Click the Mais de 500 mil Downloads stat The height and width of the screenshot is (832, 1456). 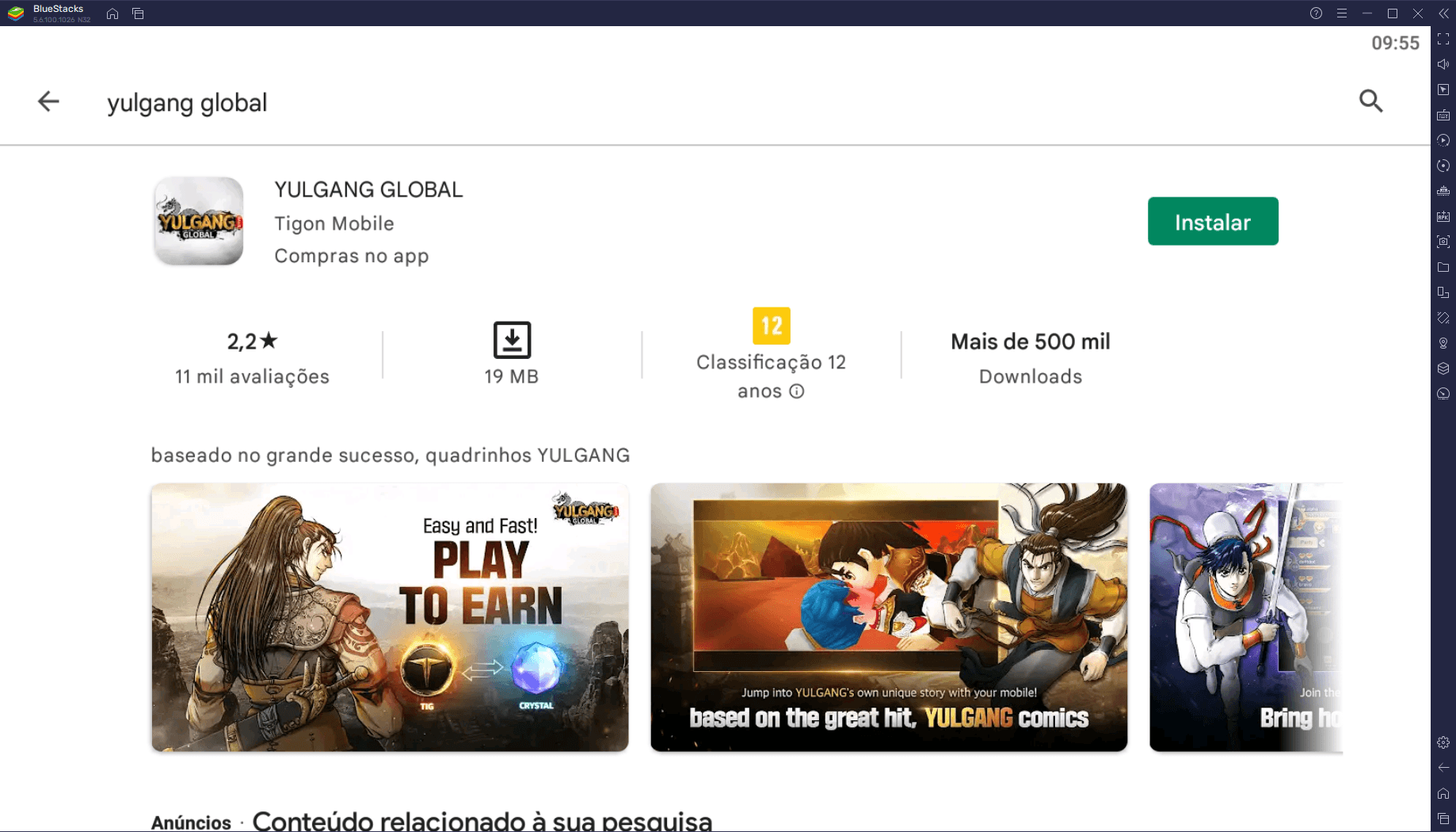tap(1030, 358)
